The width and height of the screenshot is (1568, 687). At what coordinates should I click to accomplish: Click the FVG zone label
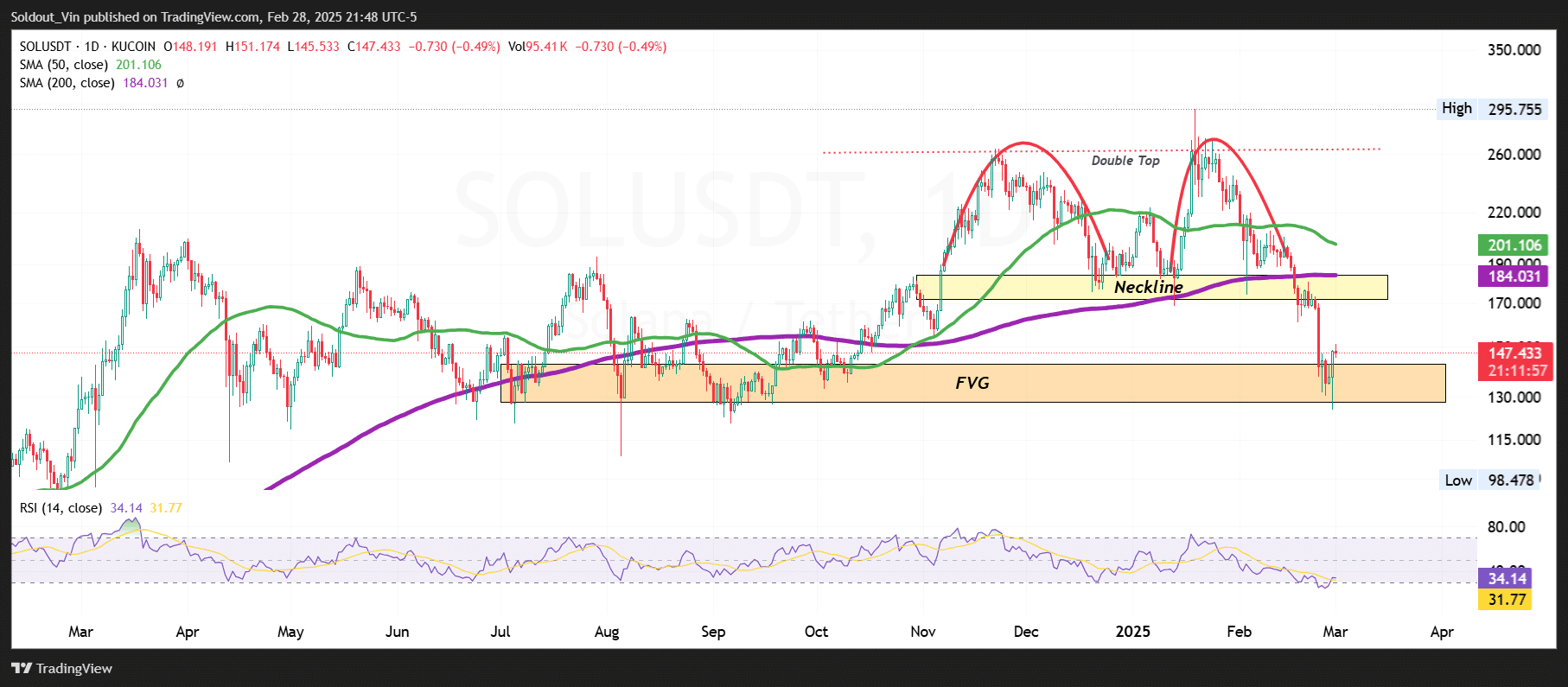point(972,383)
